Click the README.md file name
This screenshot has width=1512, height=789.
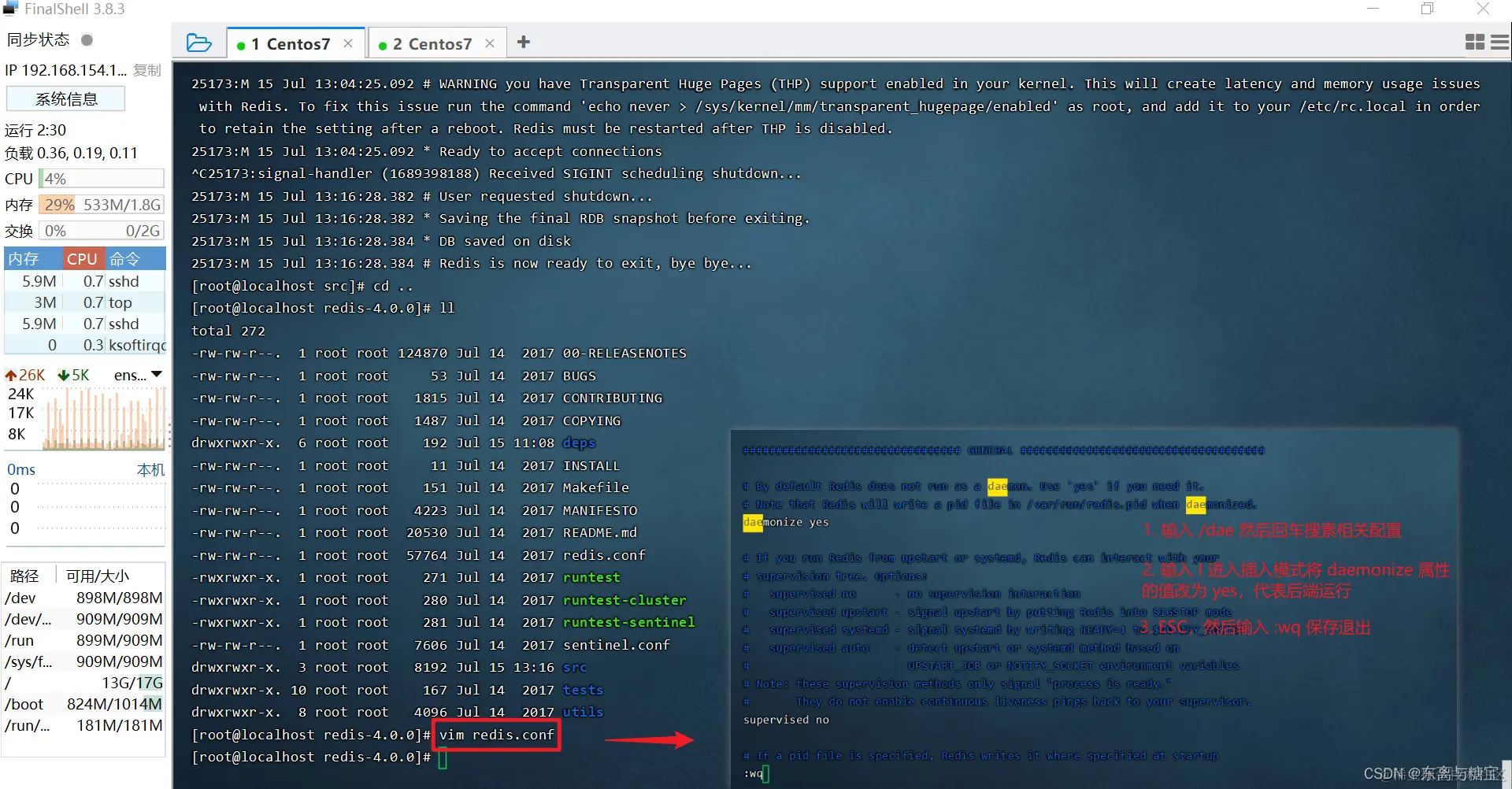click(600, 532)
